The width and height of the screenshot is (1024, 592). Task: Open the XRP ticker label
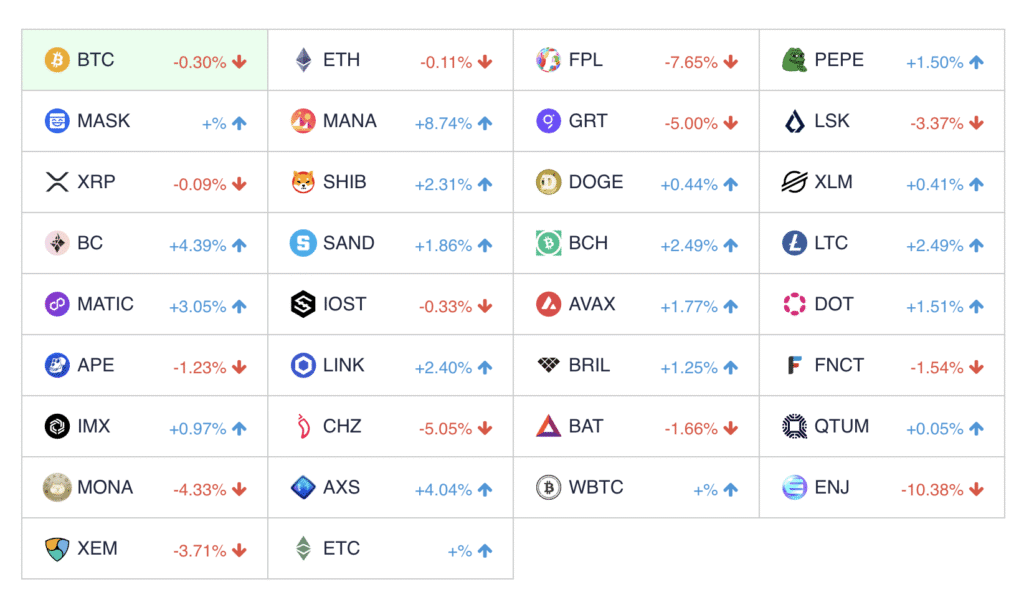point(96,182)
